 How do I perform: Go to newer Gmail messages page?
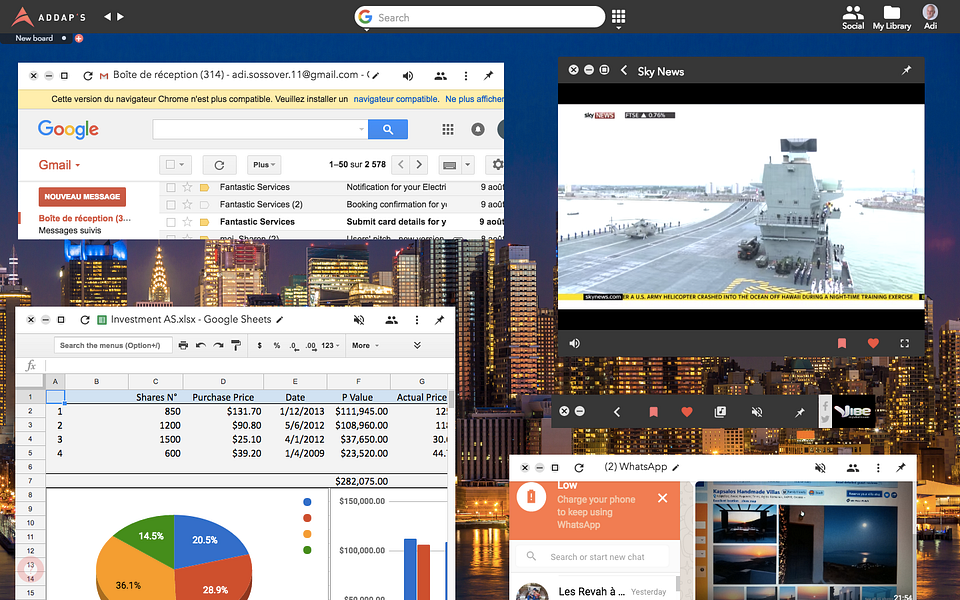coord(400,164)
